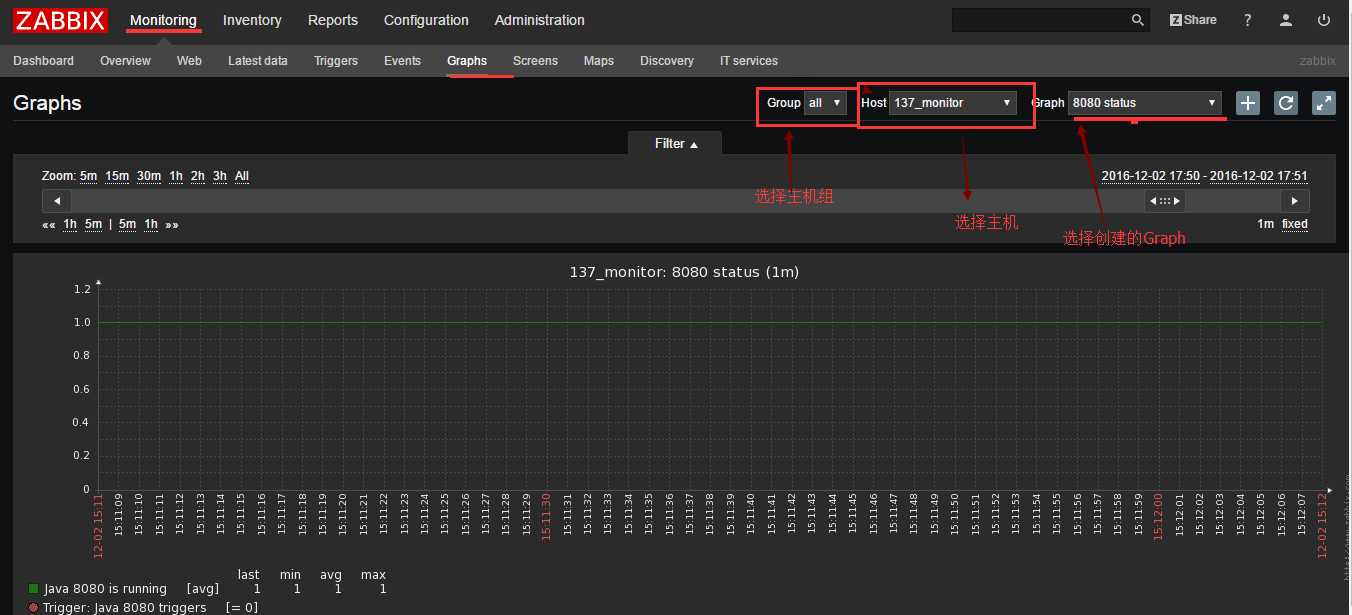
Task: Click the time scrollbar left arrow
Action: tap(56, 201)
